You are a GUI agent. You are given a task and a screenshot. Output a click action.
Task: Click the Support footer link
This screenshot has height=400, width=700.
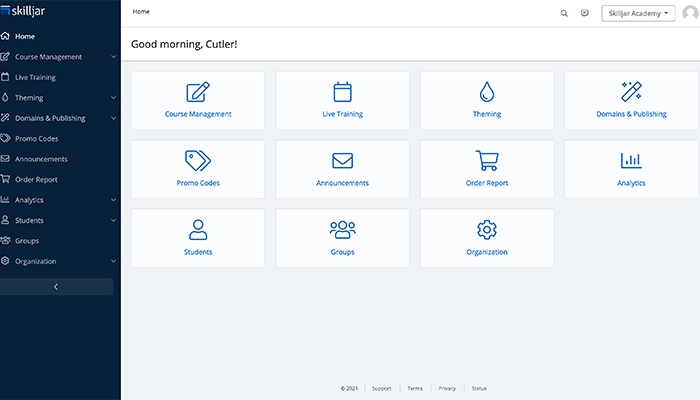381,388
